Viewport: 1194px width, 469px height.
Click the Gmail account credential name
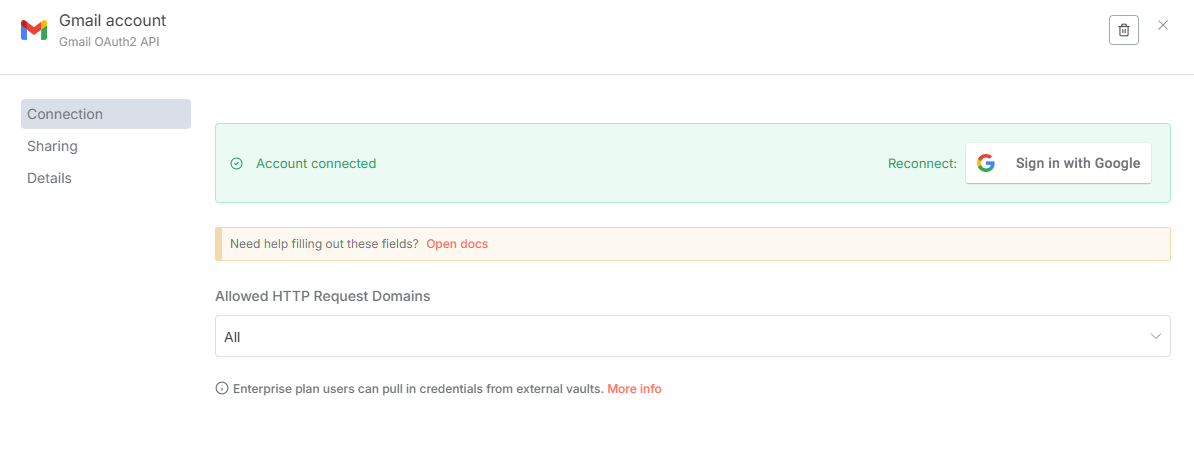(113, 20)
